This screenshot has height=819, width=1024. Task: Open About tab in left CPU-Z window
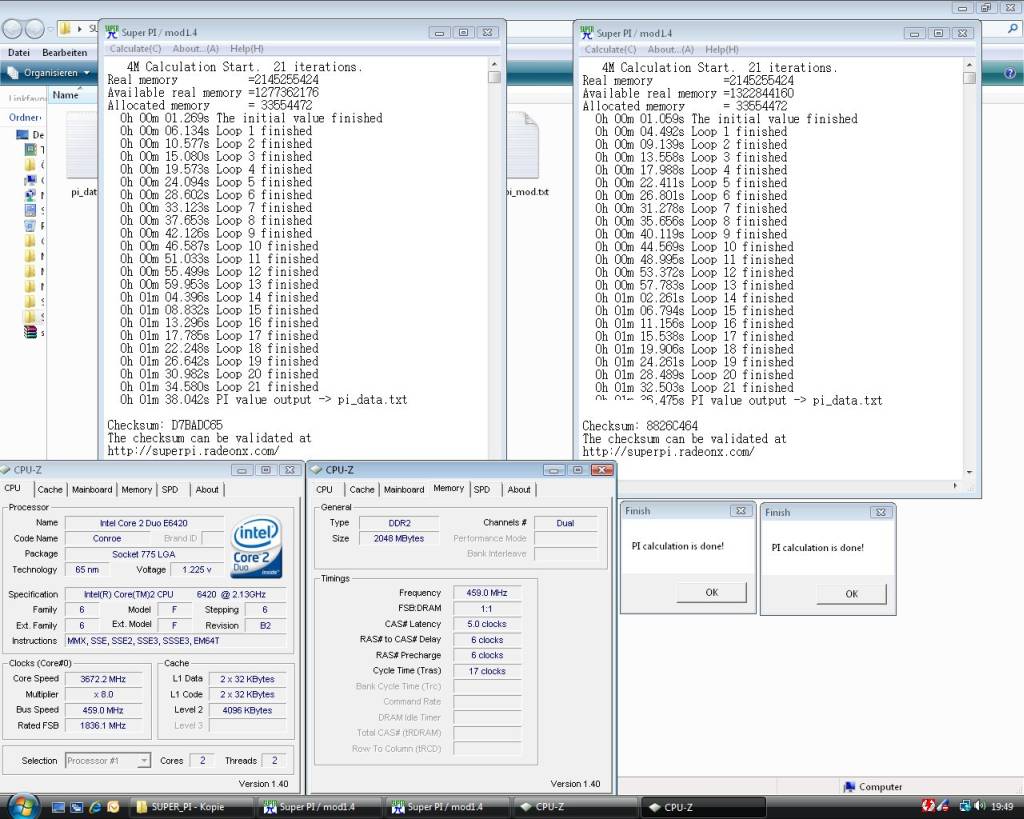[x=207, y=489]
